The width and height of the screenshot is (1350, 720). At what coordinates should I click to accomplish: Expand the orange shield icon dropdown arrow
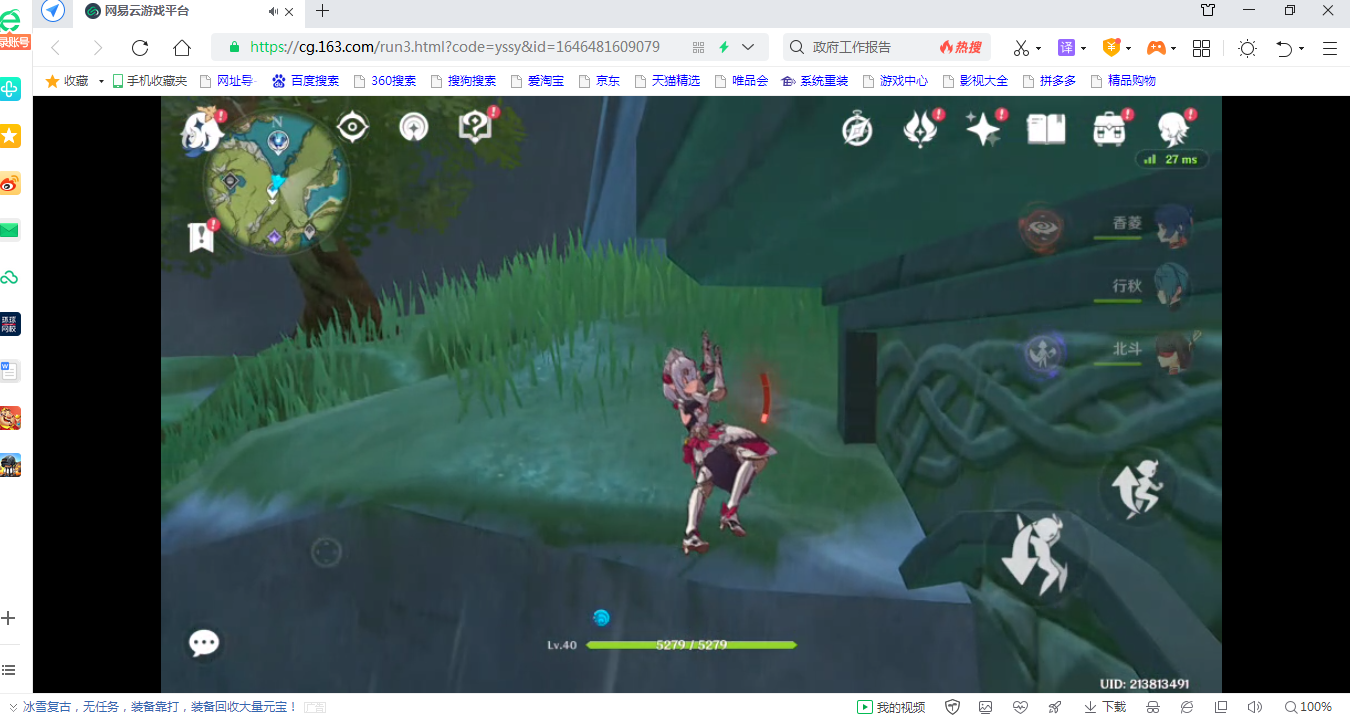point(1128,48)
